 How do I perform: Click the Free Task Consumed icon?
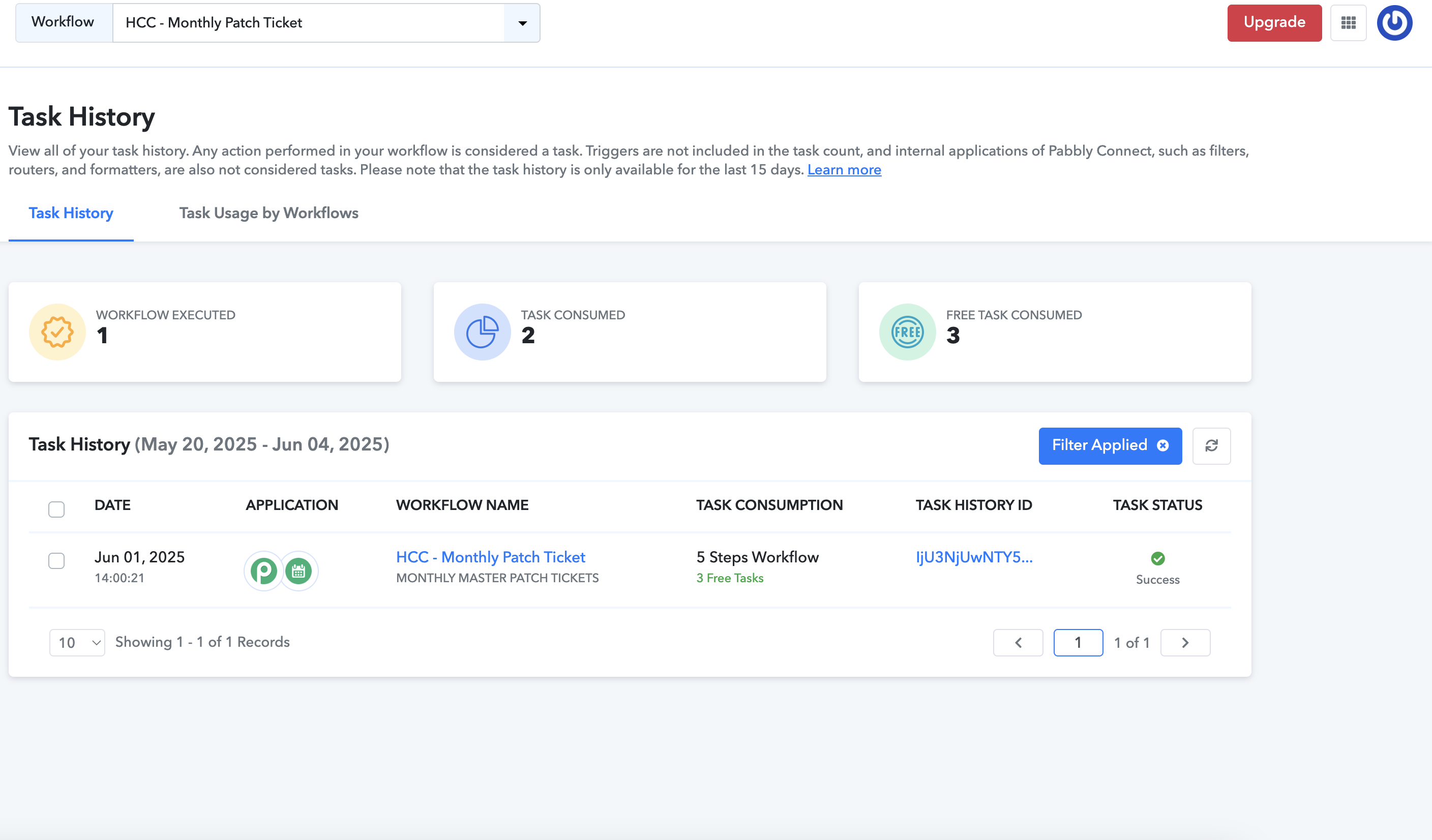(x=908, y=332)
